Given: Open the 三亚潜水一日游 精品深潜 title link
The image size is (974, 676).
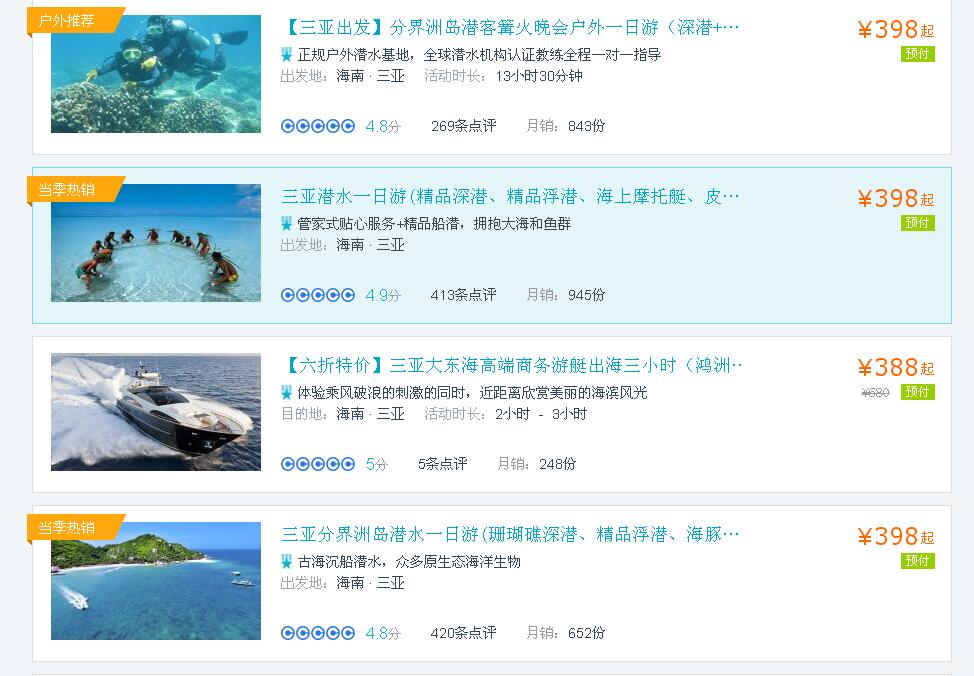Looking at the screenshot, I should click(x=511, y=196).
